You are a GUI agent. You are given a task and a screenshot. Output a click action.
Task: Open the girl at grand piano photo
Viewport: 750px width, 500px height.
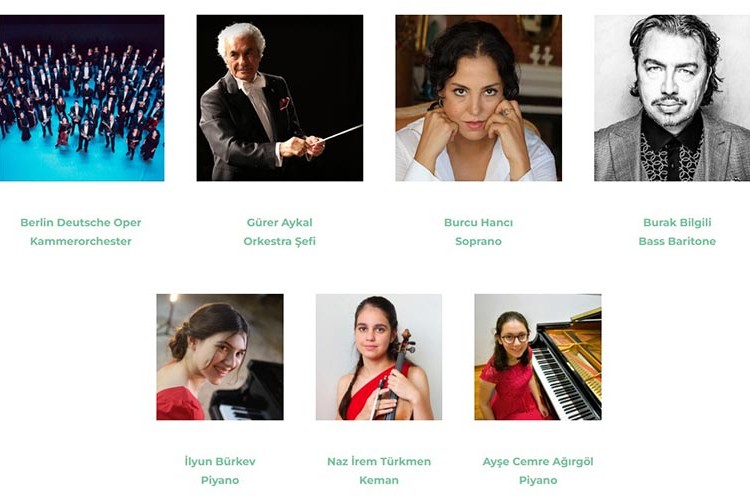tap(538, 357)
